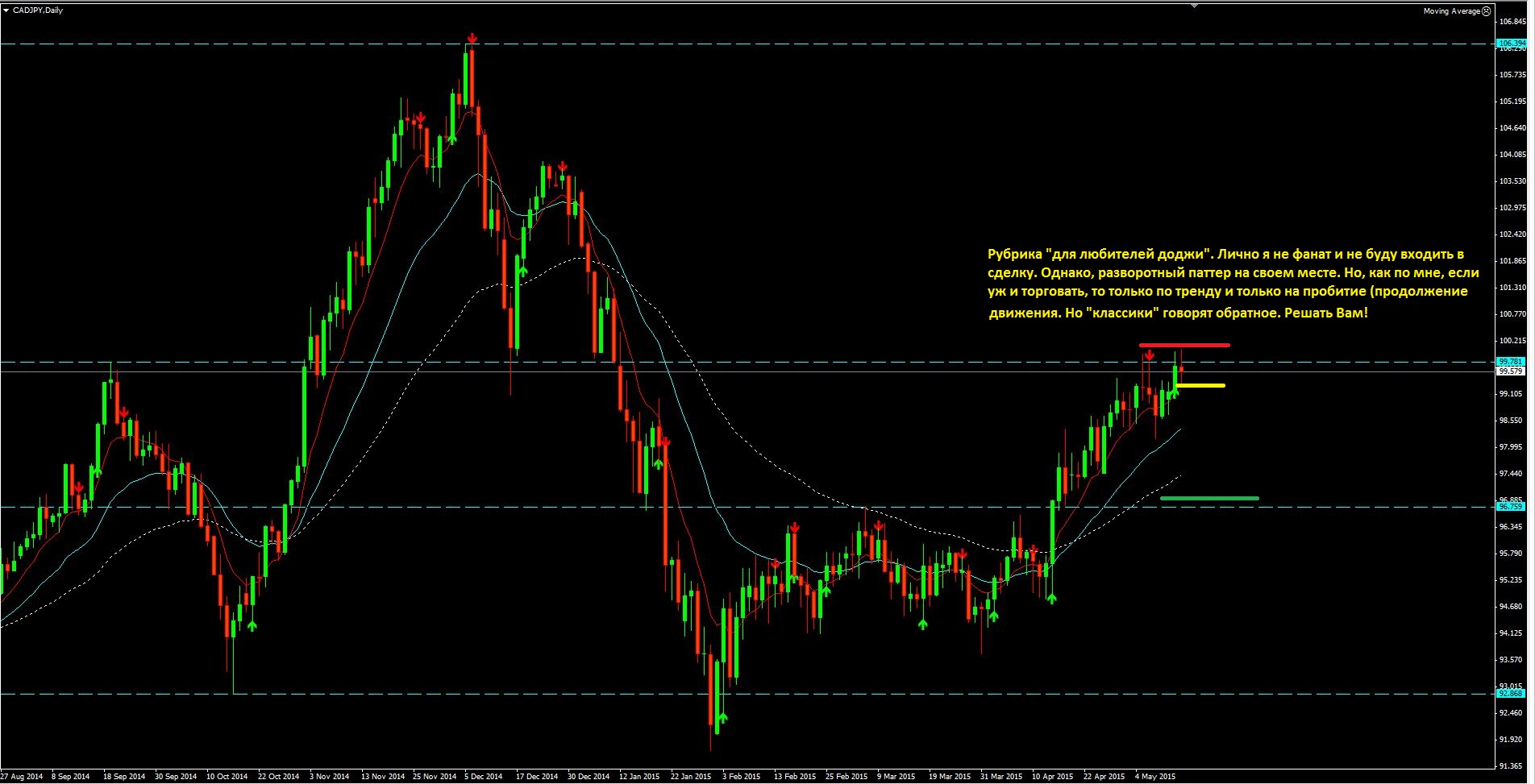The image size is (1535, 784).
Task: Click the 22 Apr 2015 date label
Action: point(1104,777)
